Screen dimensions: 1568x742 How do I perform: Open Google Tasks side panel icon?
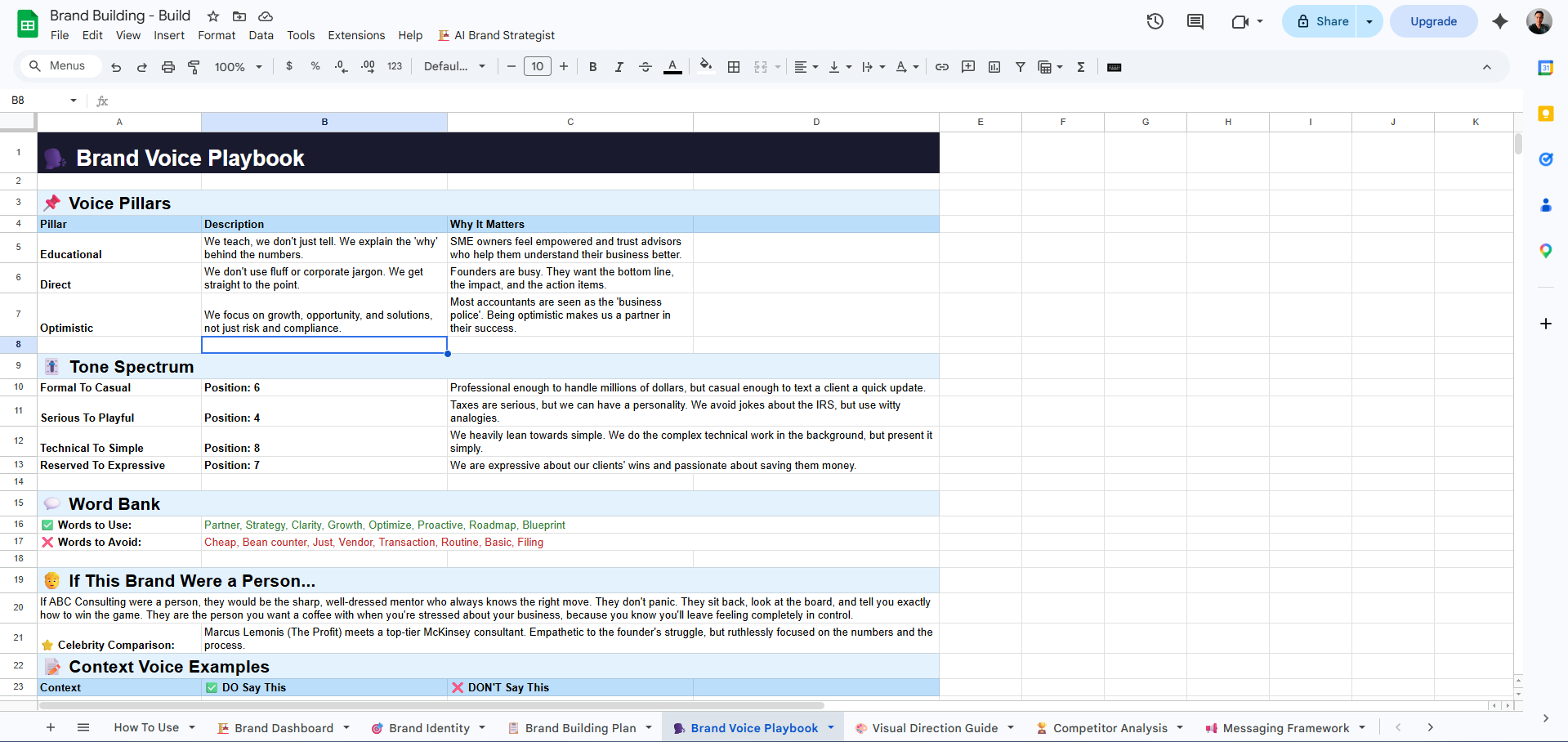click(x=1545, y=159)
